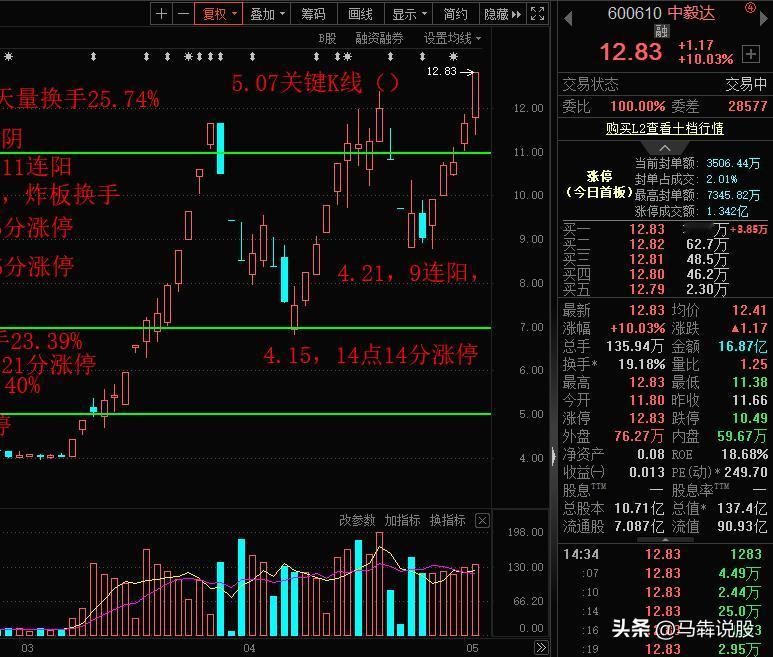Screen dimensions: 773x657
Task: Click the 隐藏 panel arrows button
Action: pyautogui.click(x=503, y=13)
